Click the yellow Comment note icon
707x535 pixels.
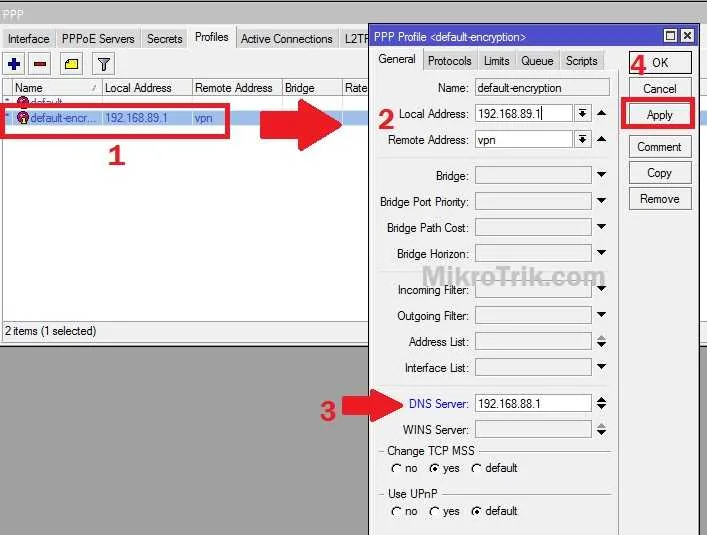point(71,64)
